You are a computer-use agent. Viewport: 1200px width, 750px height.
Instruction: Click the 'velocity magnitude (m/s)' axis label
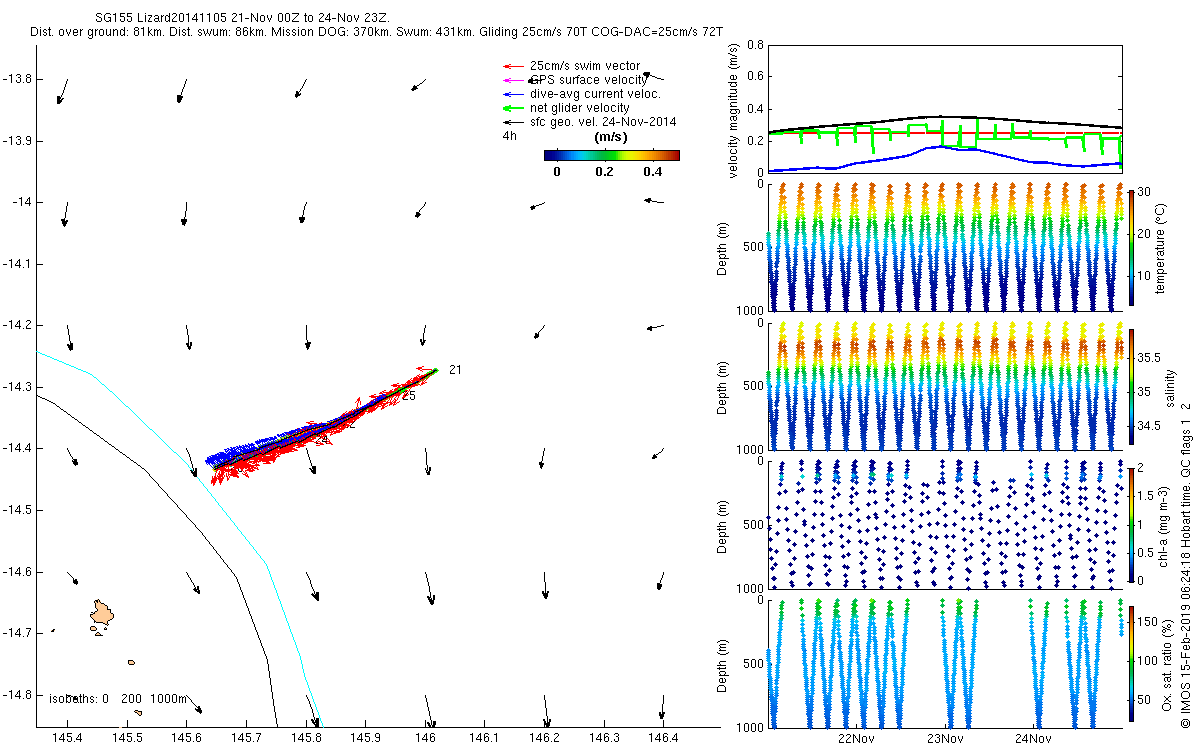point(733,111)
